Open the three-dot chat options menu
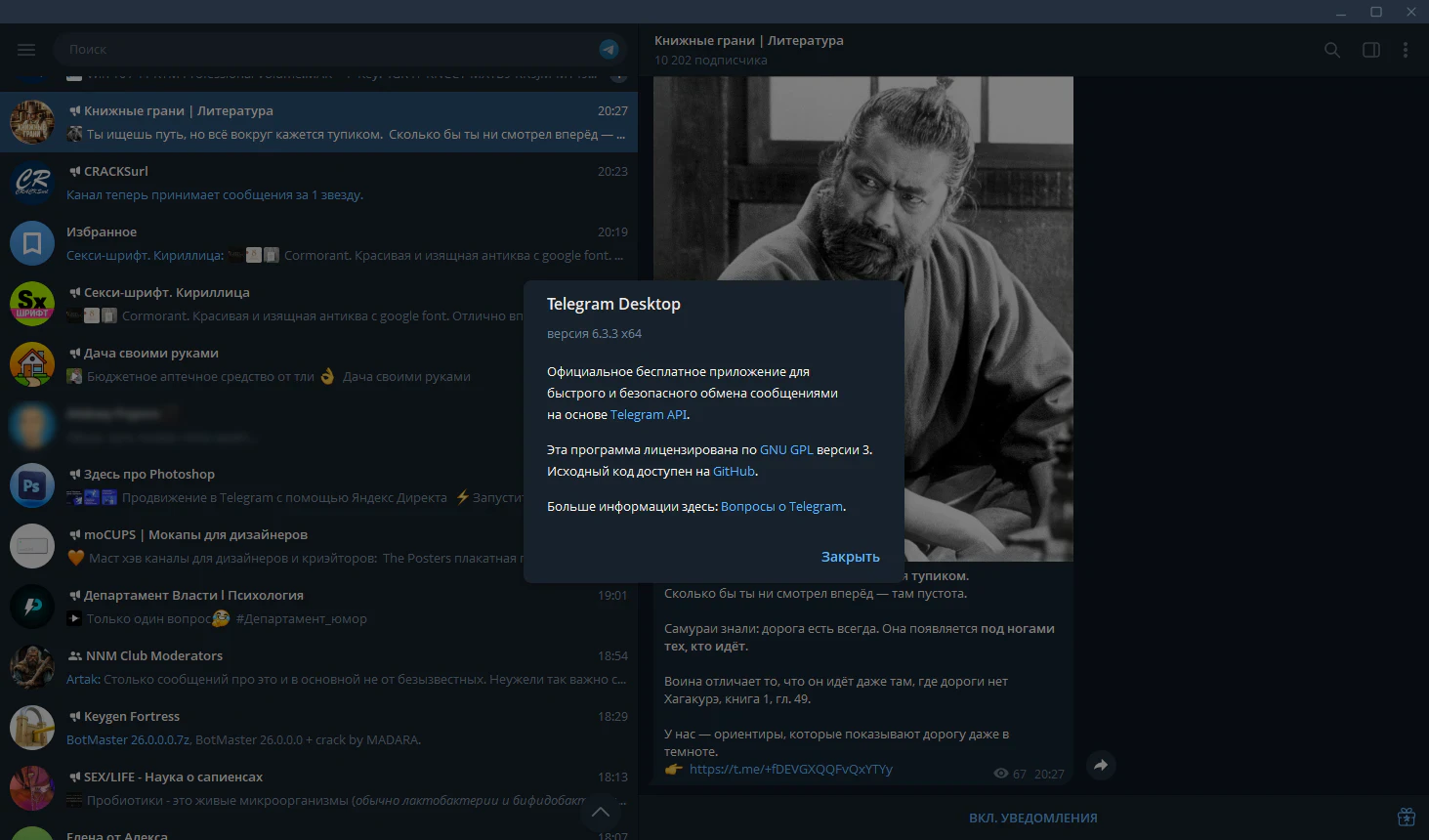 click(1405, 50)
